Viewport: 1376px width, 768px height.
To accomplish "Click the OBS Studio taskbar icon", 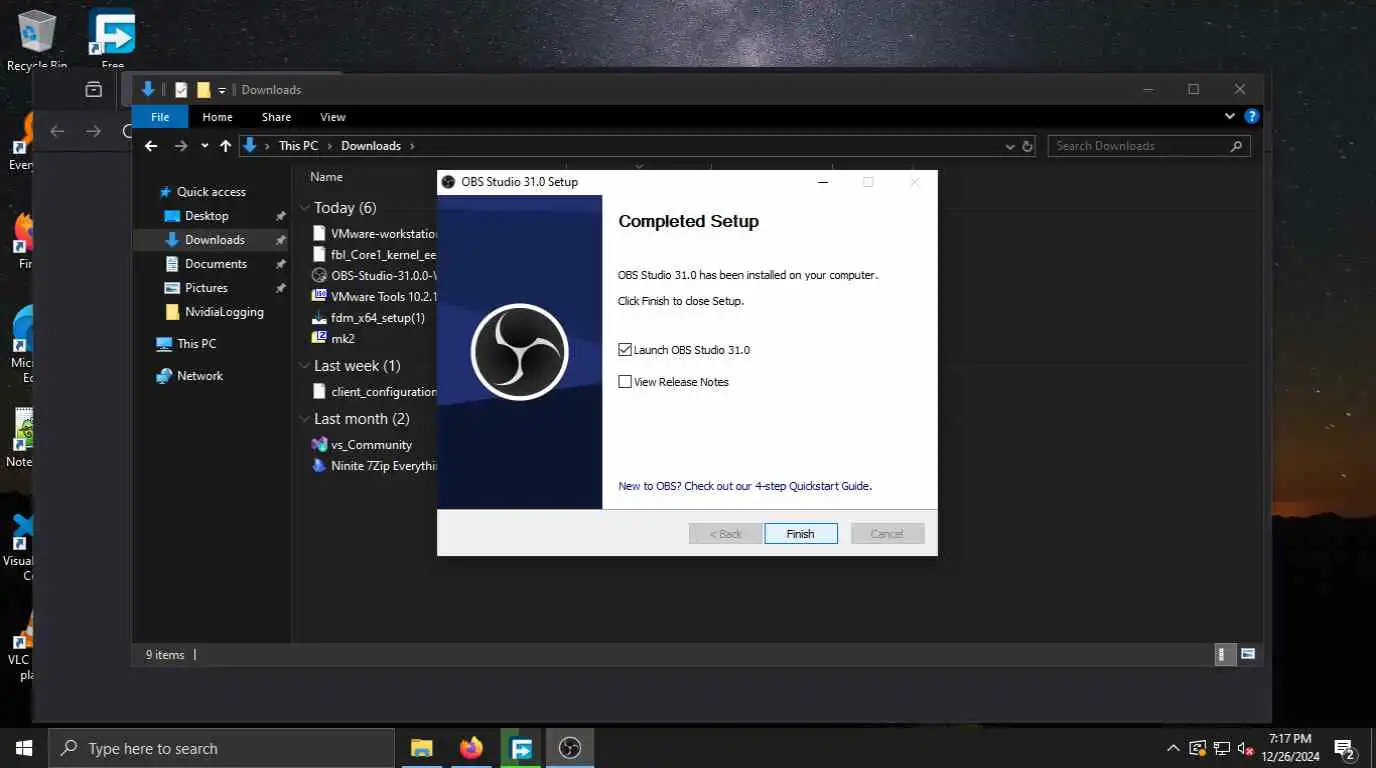I will point(570,748).
